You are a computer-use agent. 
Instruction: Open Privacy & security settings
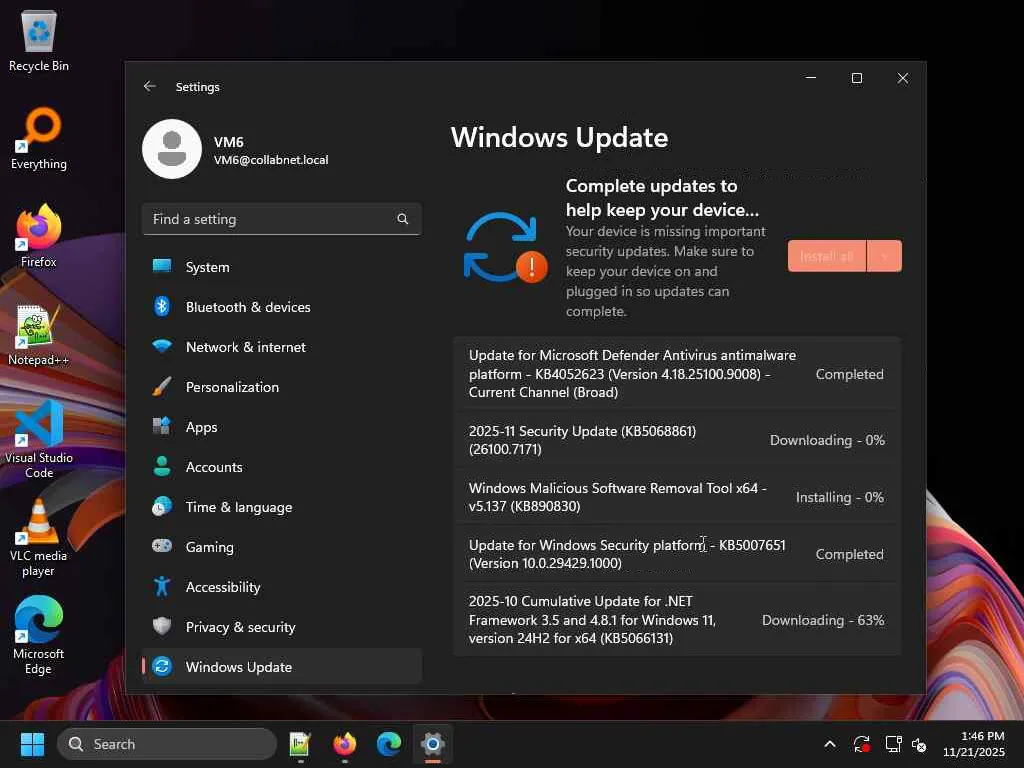(x=281, y=627)
